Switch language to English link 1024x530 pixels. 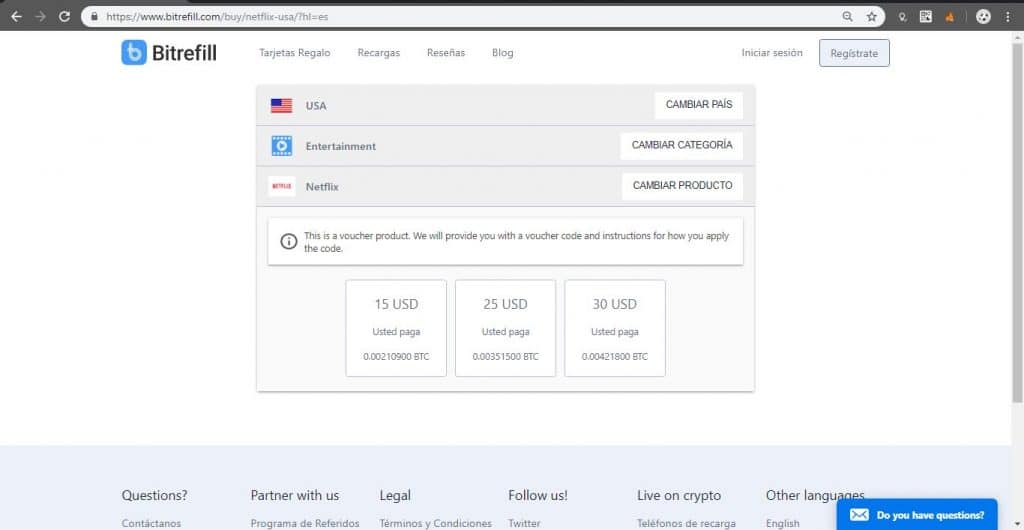coord(782,523)
